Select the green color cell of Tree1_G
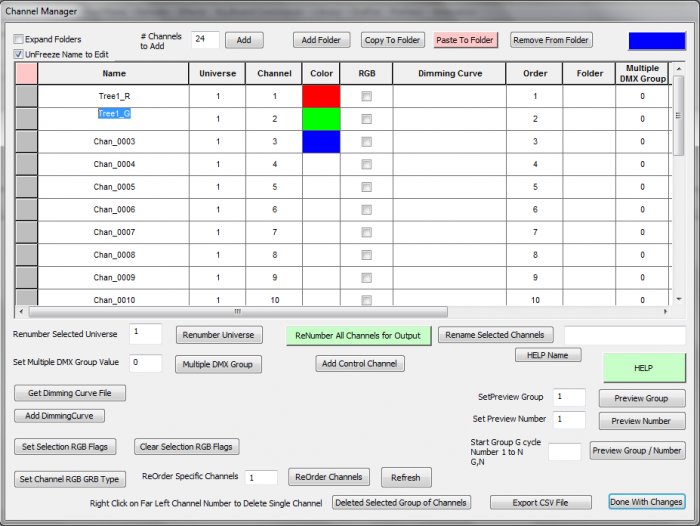 pos(321,119)
